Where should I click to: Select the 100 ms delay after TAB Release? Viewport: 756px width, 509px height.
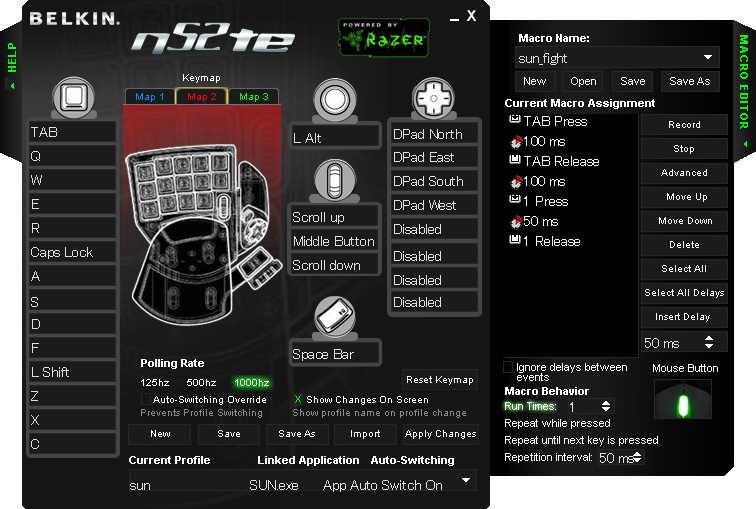[x=537, y=181]
